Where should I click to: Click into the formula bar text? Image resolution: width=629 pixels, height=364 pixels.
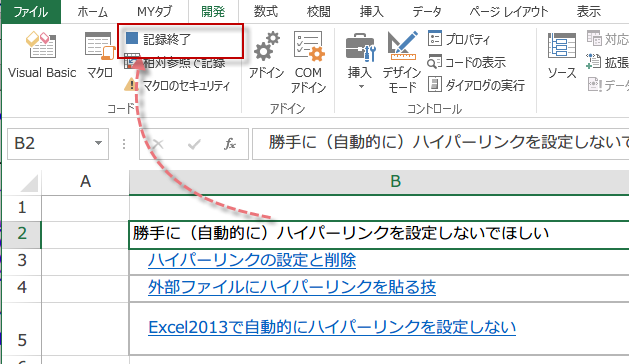point(440,143)
